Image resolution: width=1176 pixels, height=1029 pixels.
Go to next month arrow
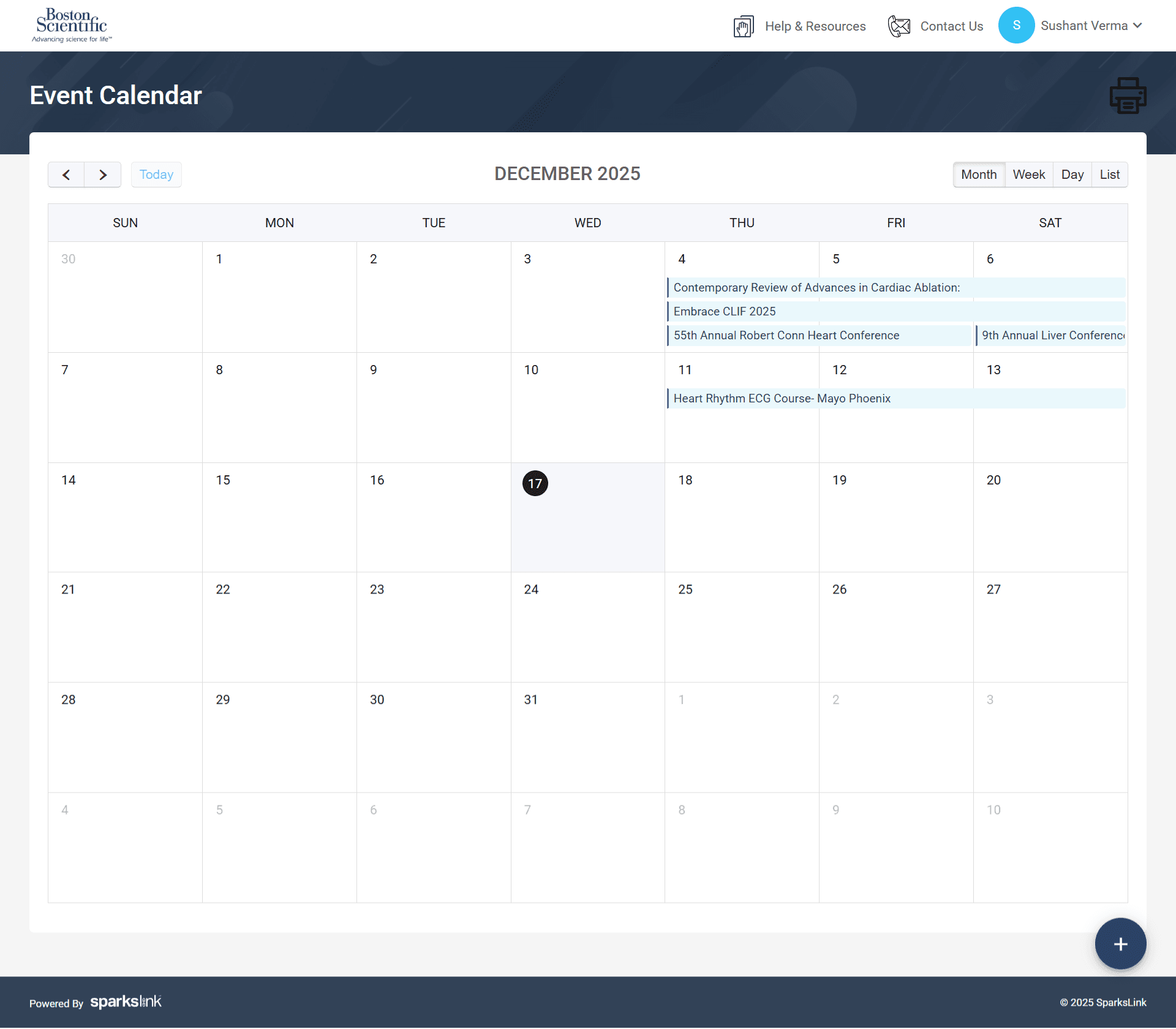click(103, 175)
